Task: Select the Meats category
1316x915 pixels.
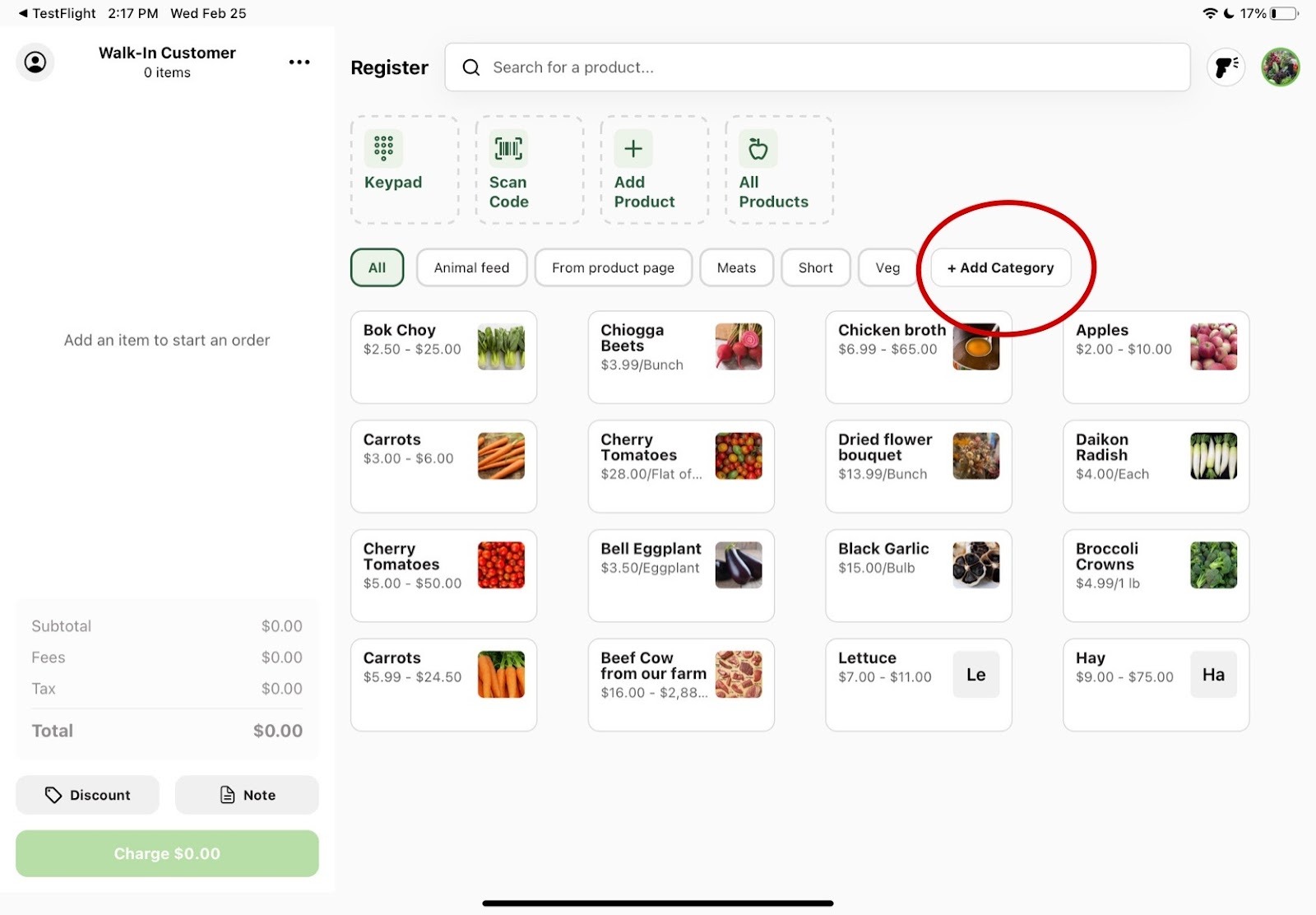Action: tap(736, 268)
